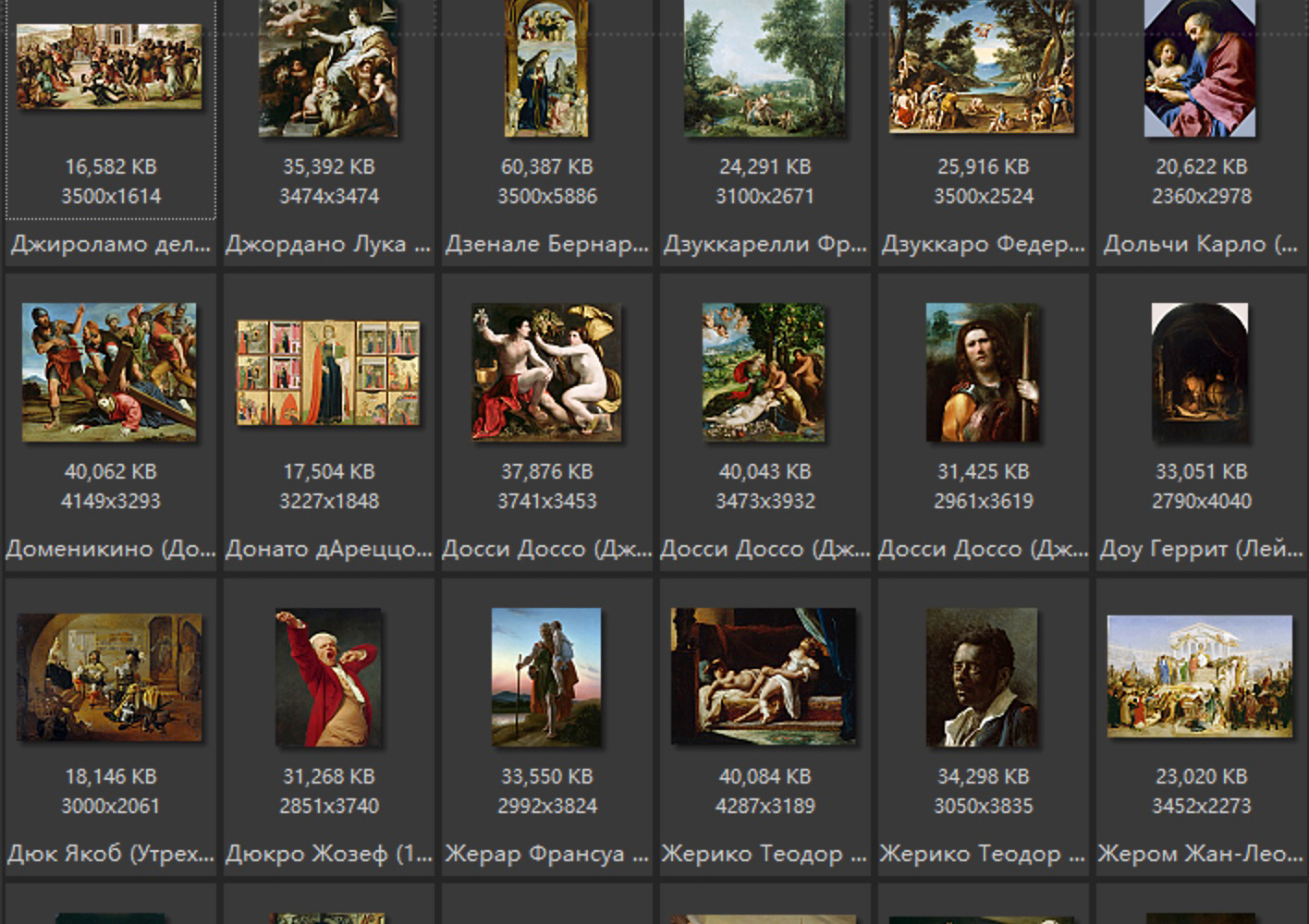Screen dimensions: 1309x924
Task: Open the Джордано Лука painting thumbnail
Action: pyautogui.click(x=328, y=68)
